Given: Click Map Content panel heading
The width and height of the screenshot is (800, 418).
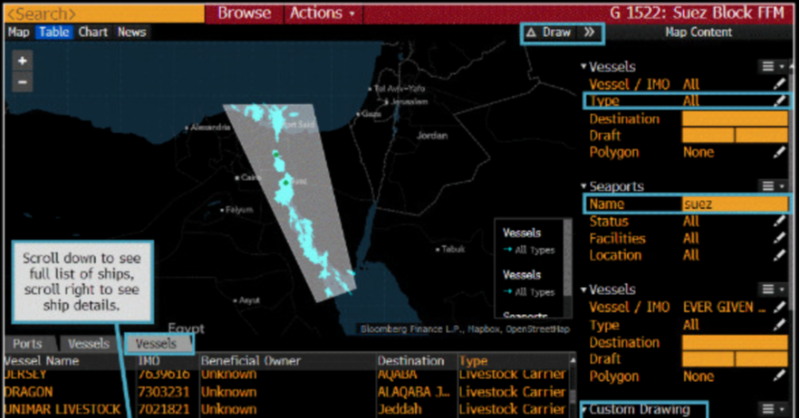Looking at the screenshot, I should (698, 32).
